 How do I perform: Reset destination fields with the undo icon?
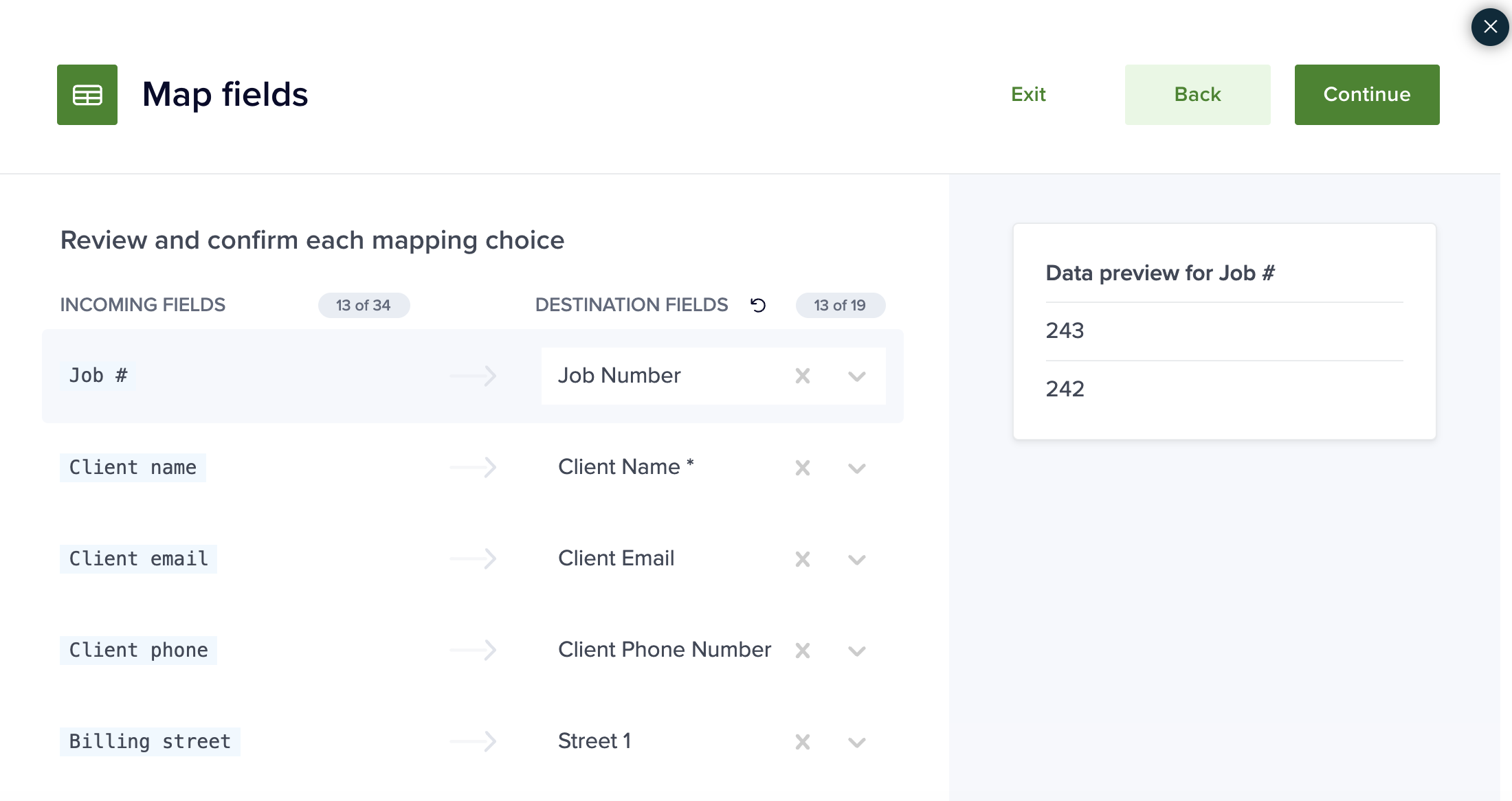758,305
